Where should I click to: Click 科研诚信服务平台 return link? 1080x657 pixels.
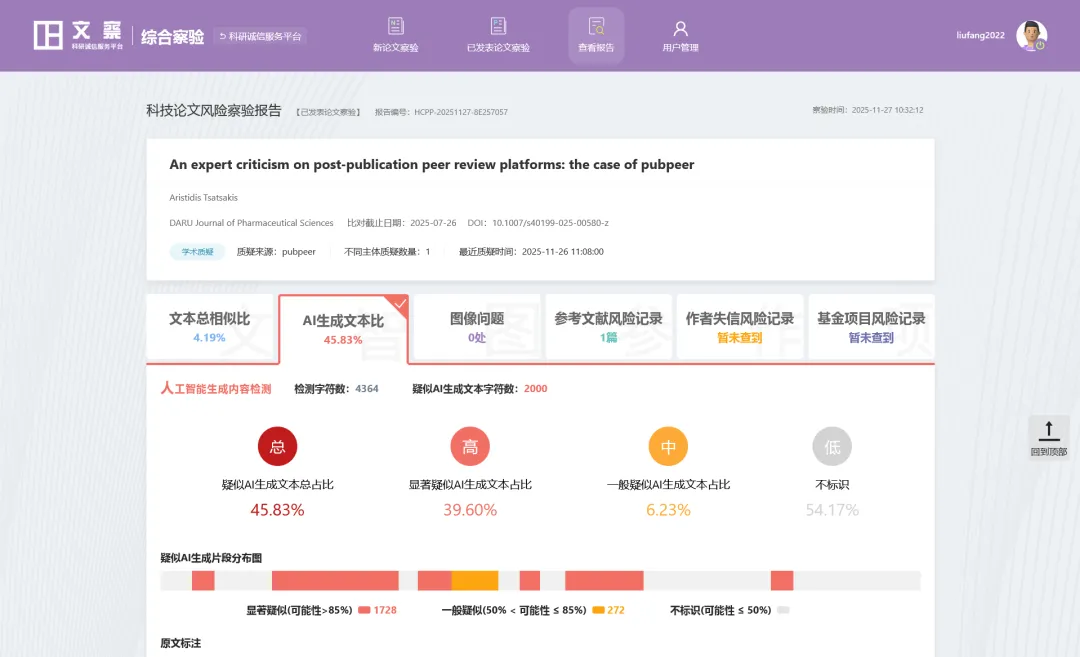pos(260,36)
